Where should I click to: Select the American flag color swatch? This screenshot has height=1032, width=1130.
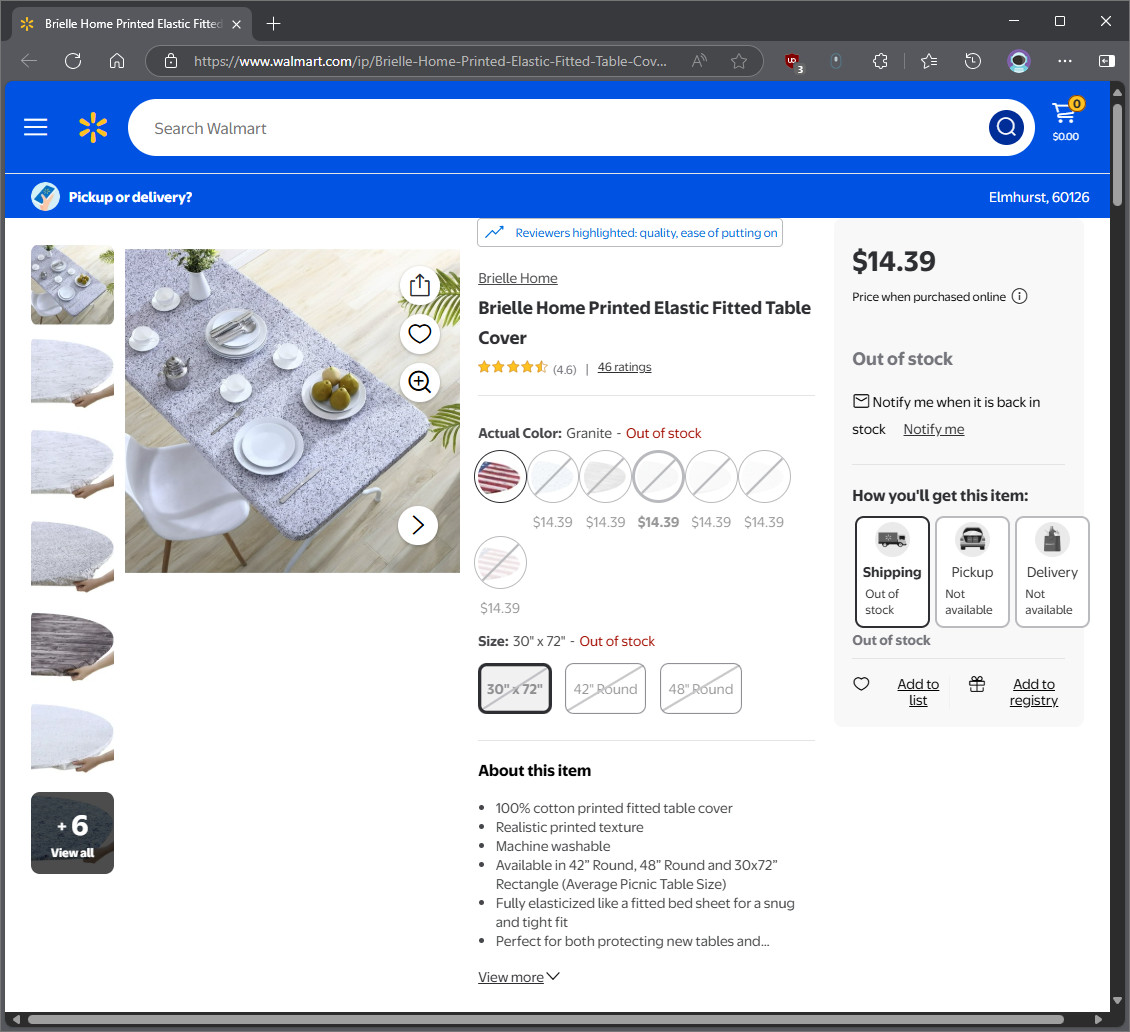tap(500, 476)
